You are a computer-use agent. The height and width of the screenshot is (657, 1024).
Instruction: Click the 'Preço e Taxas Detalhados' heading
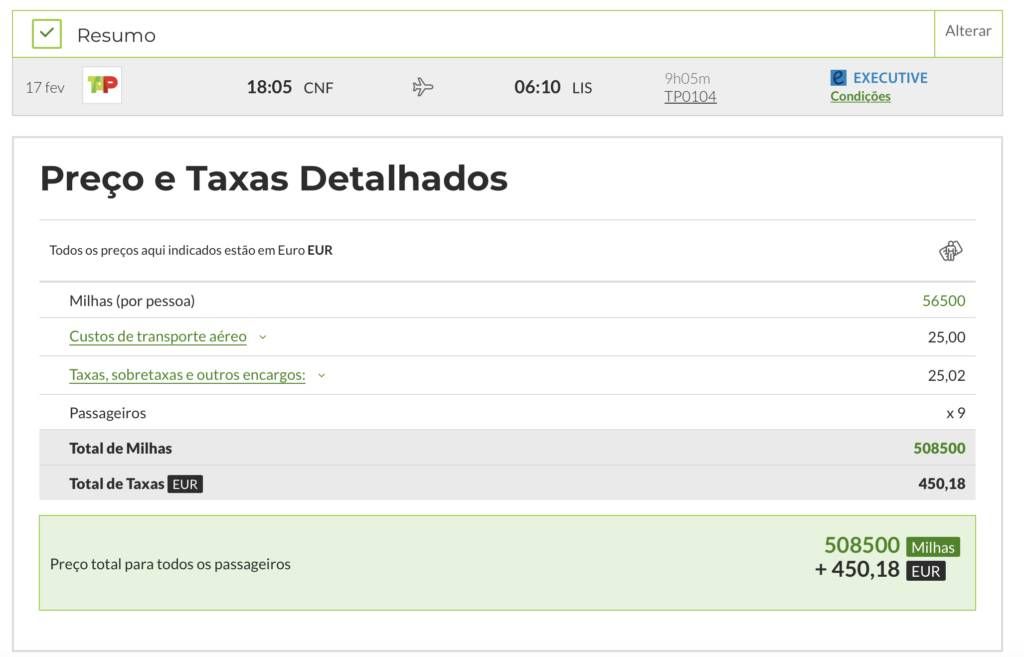[274, 178]
